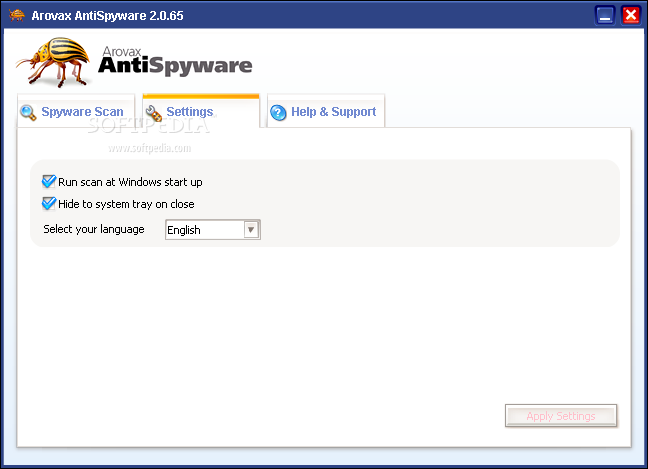Click the Apply Settings button
Image resolution: width=648 pixels, height=469 pixels.
point(561,416)
